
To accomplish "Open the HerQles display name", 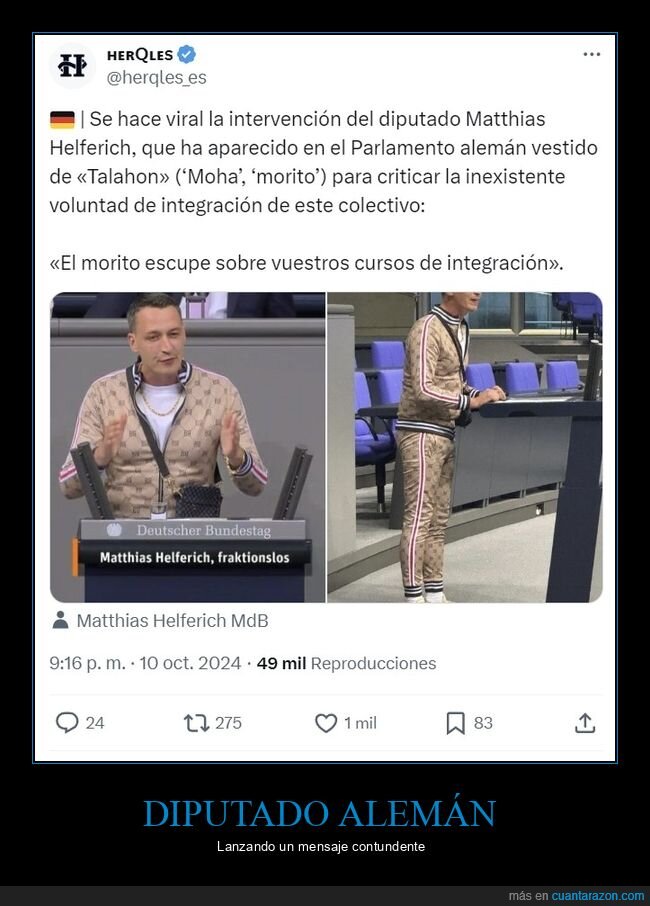I will coord(140,55).
